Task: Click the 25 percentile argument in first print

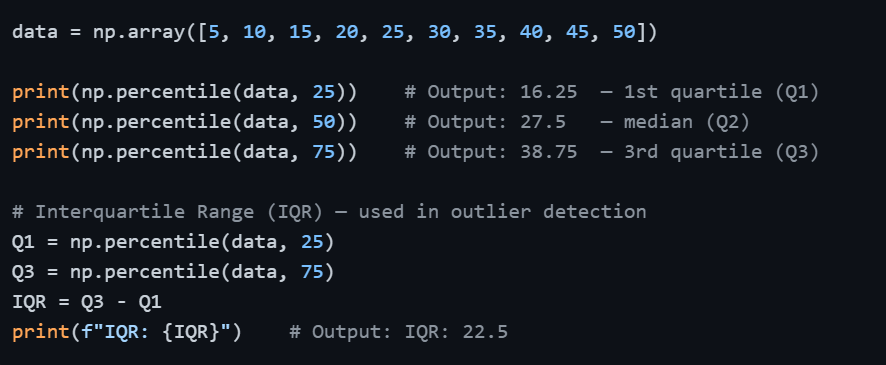Action: point(324,92)
